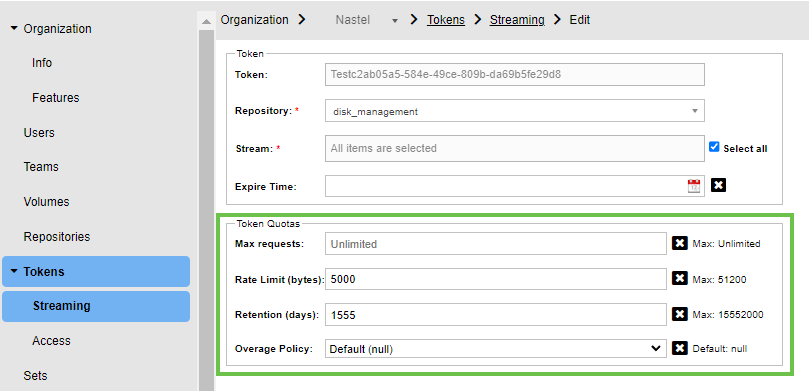Open the Access tokens item
The height and width of the screenshot is (391, 809).
coord(51,341)
